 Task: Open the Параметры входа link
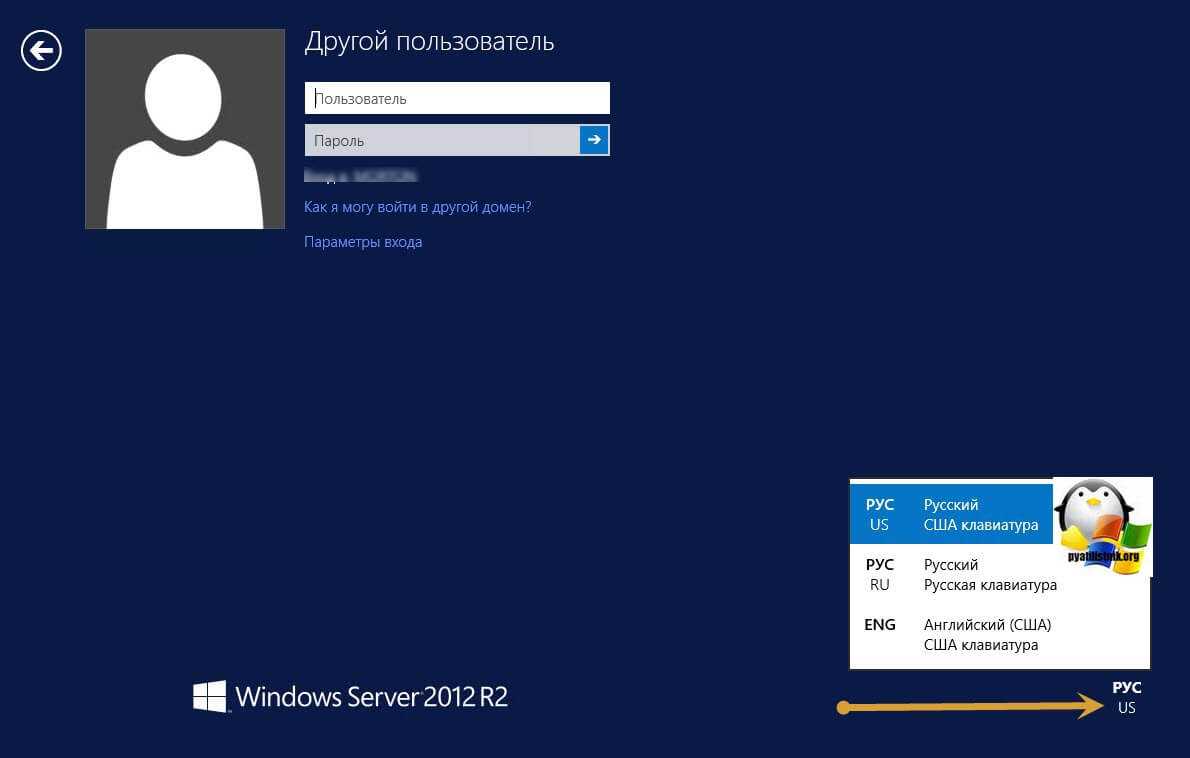(x=363, y=242)
